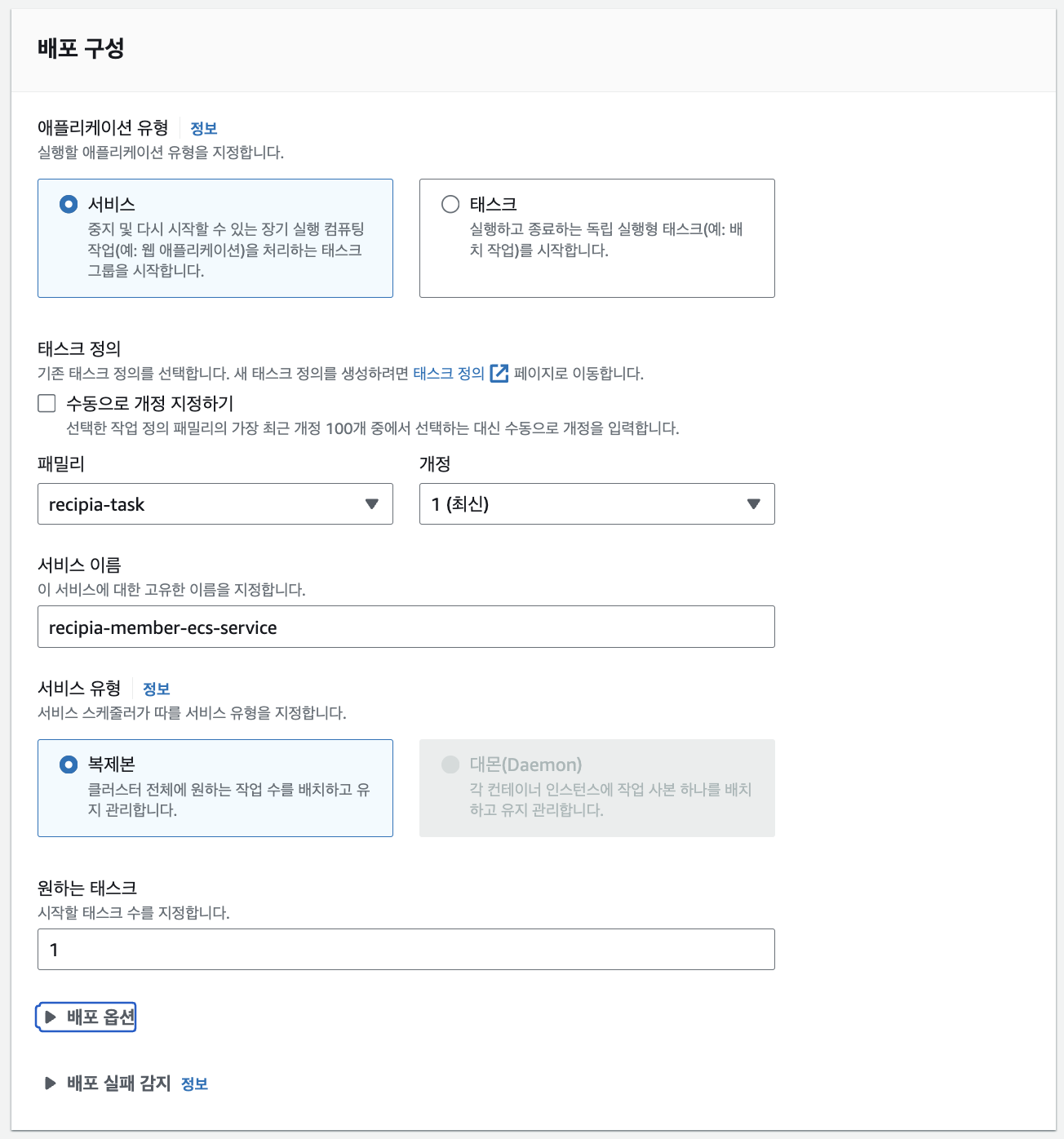Open the 태스크 정의 page link

(x=448, y=373)
